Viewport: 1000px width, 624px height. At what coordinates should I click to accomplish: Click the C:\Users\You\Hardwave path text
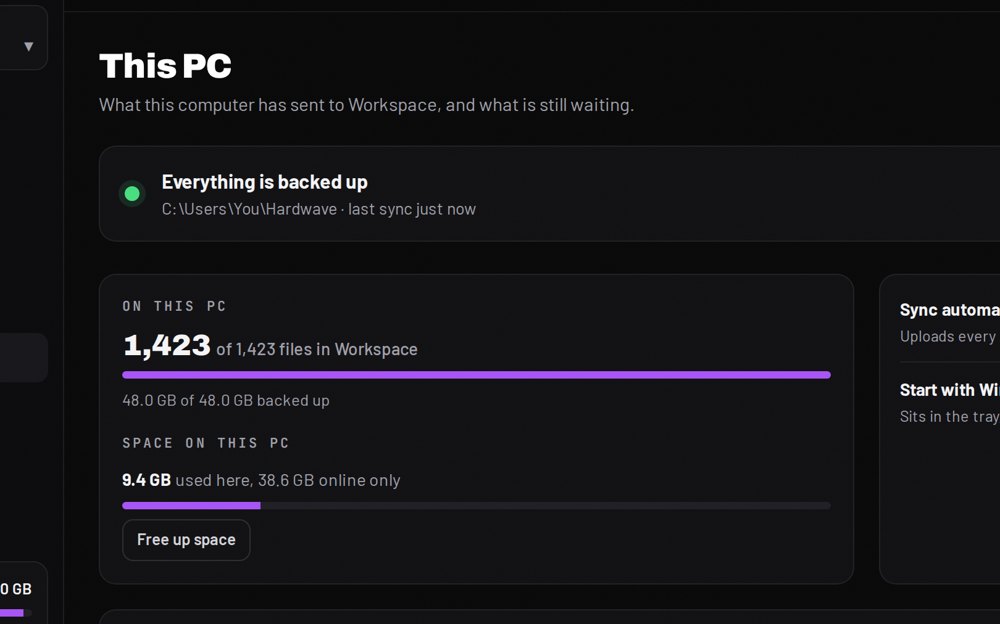point(249,209)
